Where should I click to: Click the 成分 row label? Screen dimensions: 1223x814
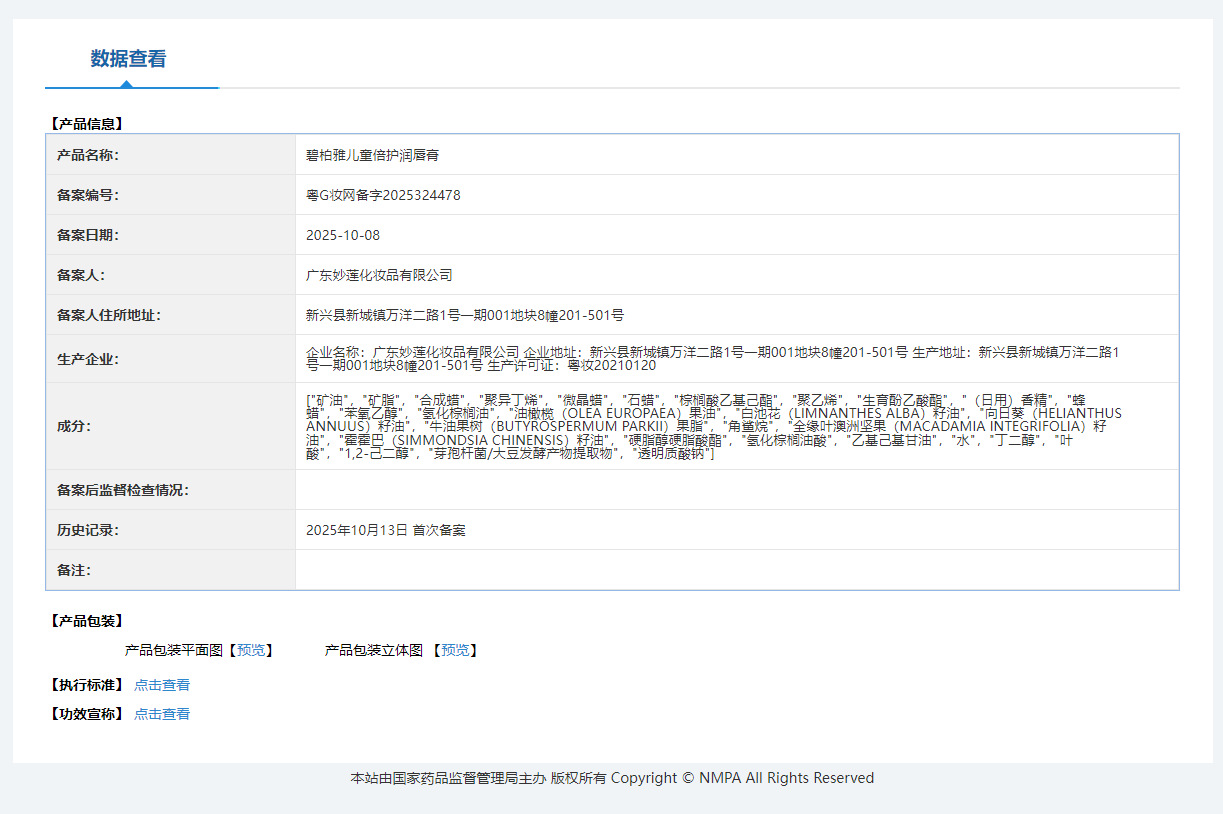(74, 426)
